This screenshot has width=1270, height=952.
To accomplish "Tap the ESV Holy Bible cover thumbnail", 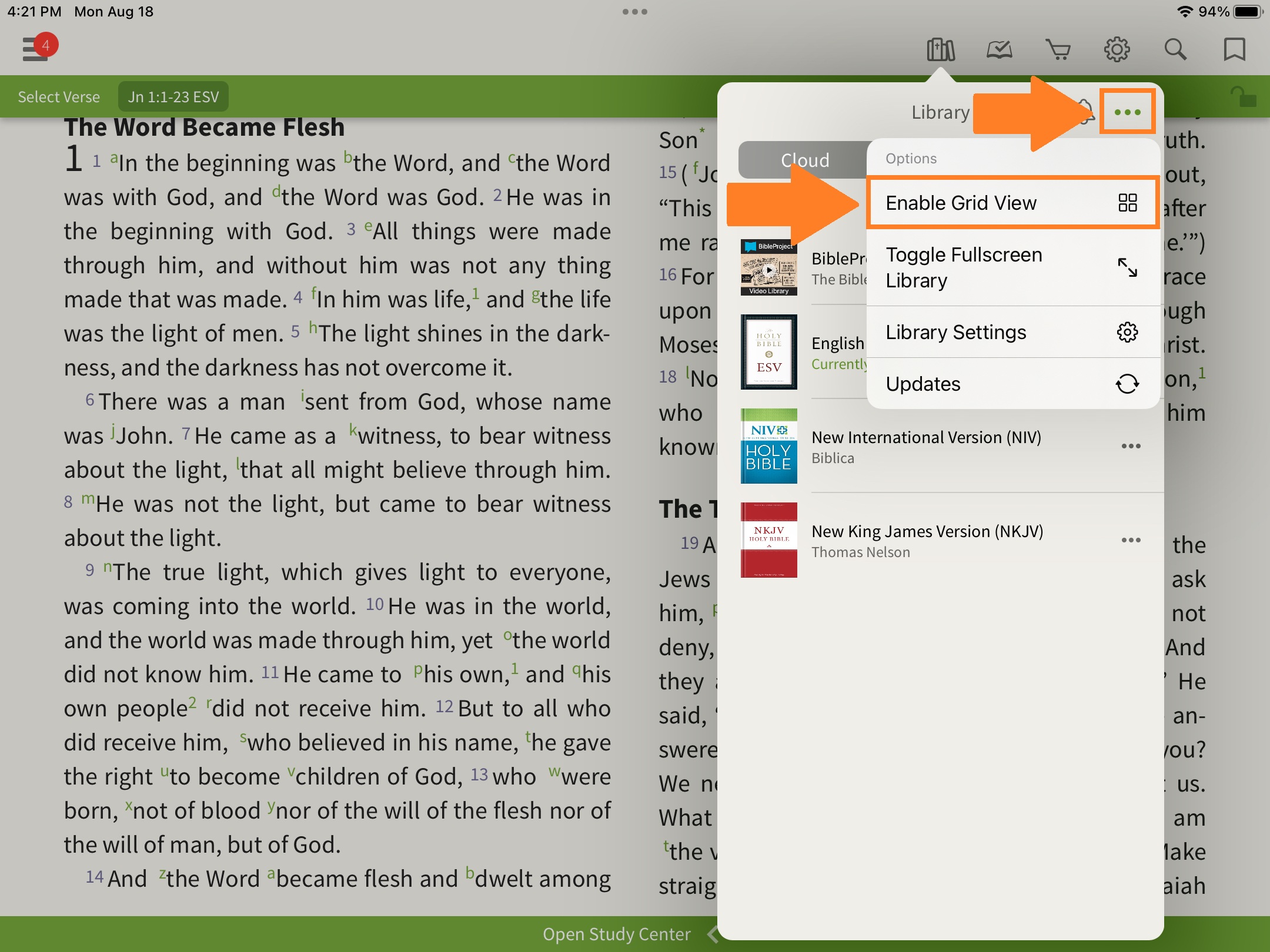I will pyautogui.click(x=768, y=352).
